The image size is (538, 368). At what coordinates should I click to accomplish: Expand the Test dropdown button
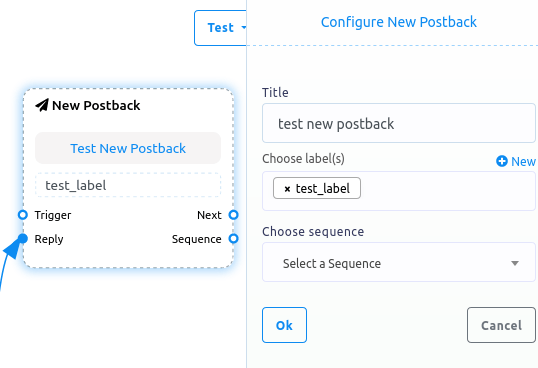click(x=221, y=28)
